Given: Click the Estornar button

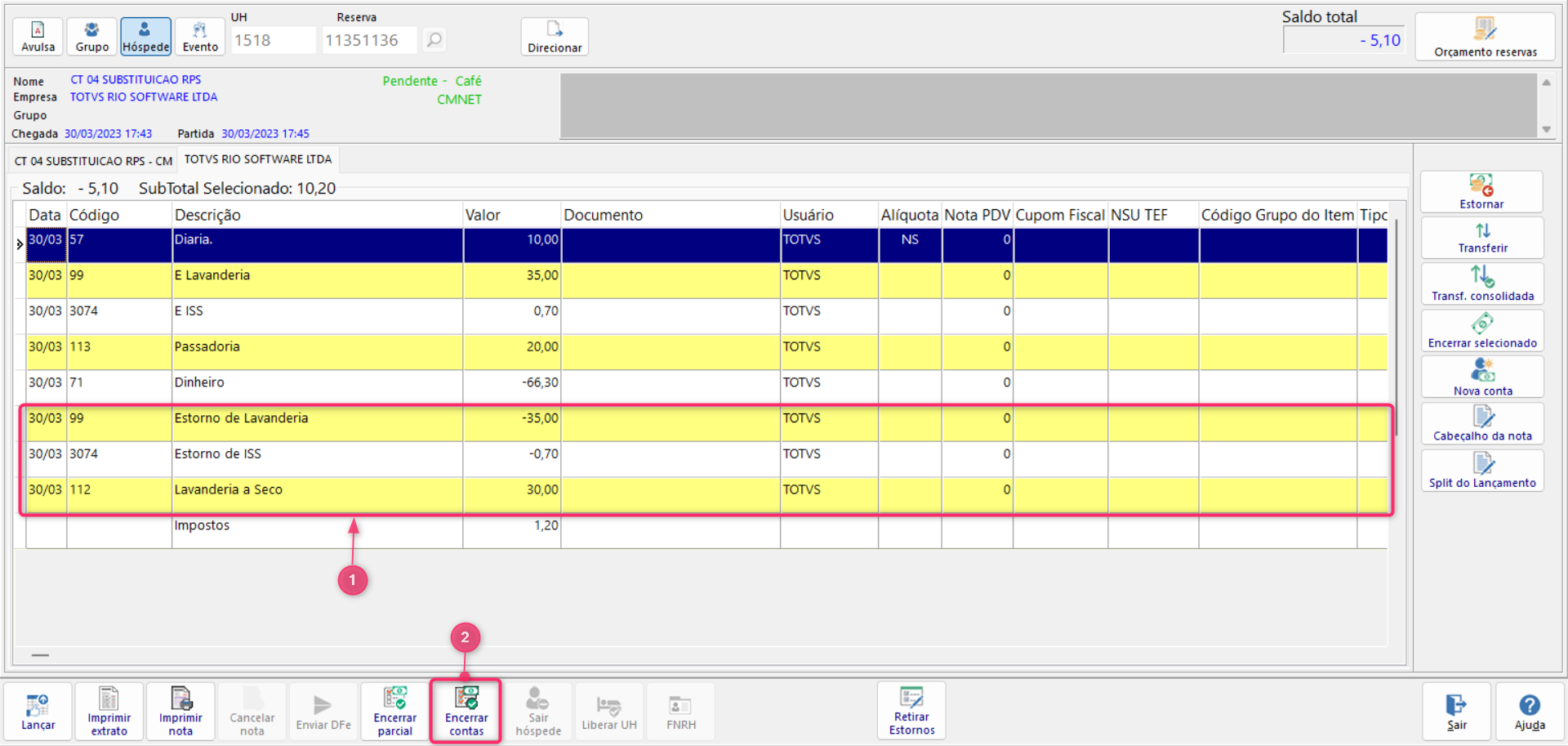Looking at the screenshot, I should tap(1481, 192).
